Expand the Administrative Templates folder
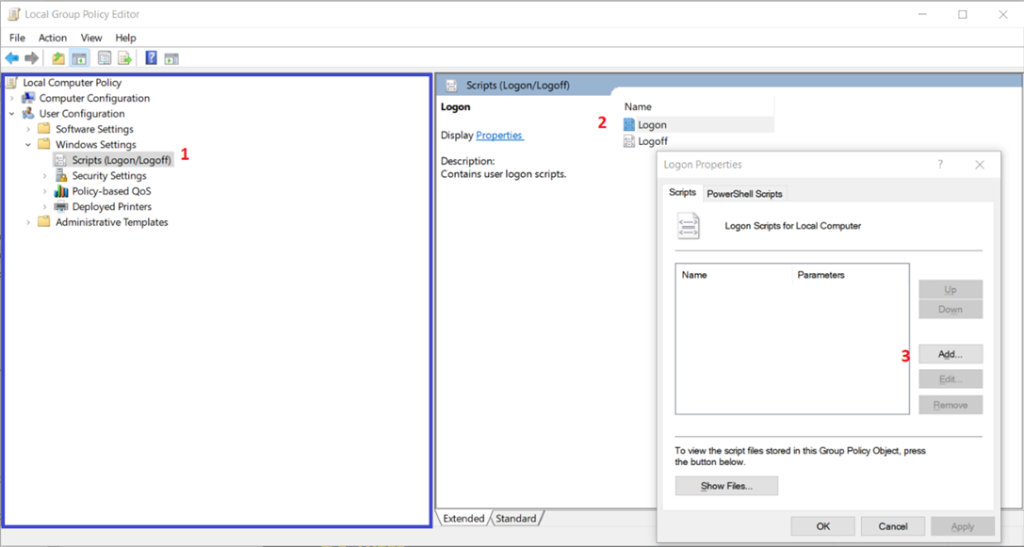Screen dimensions: 1024x547 pyautogui.click(x=28, y=222)
